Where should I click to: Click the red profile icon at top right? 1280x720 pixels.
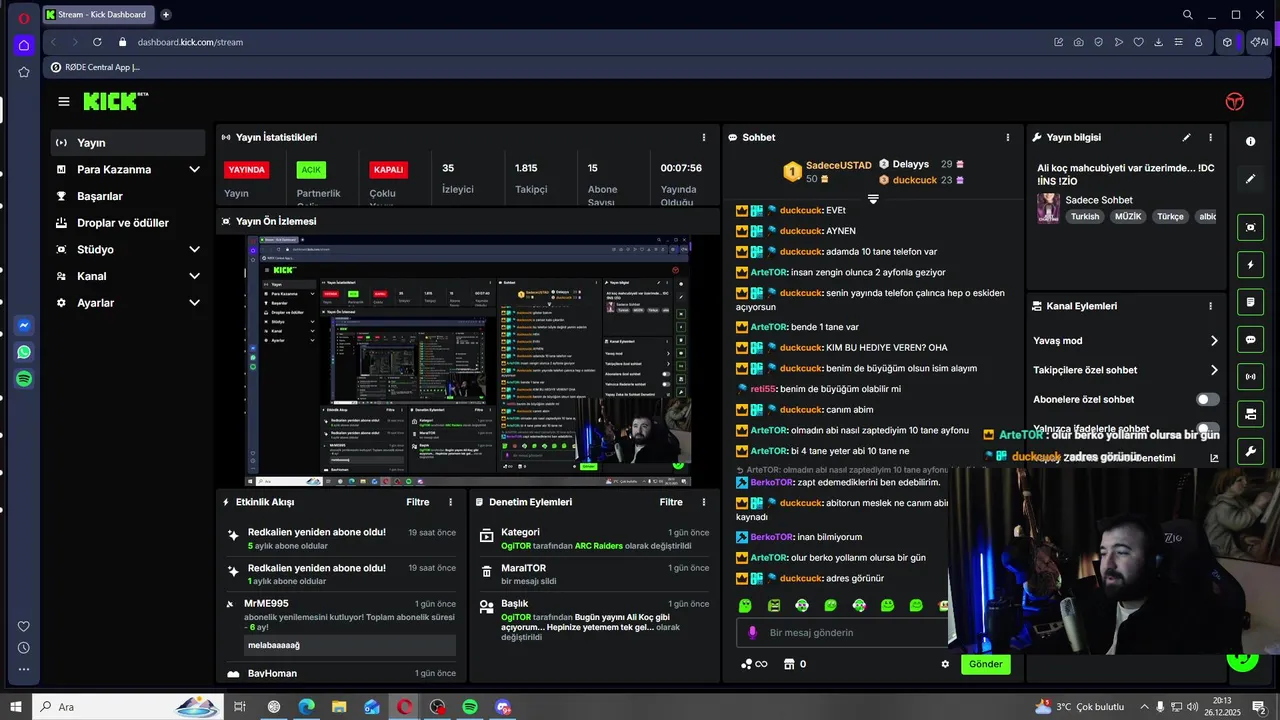coord(1235,101)
